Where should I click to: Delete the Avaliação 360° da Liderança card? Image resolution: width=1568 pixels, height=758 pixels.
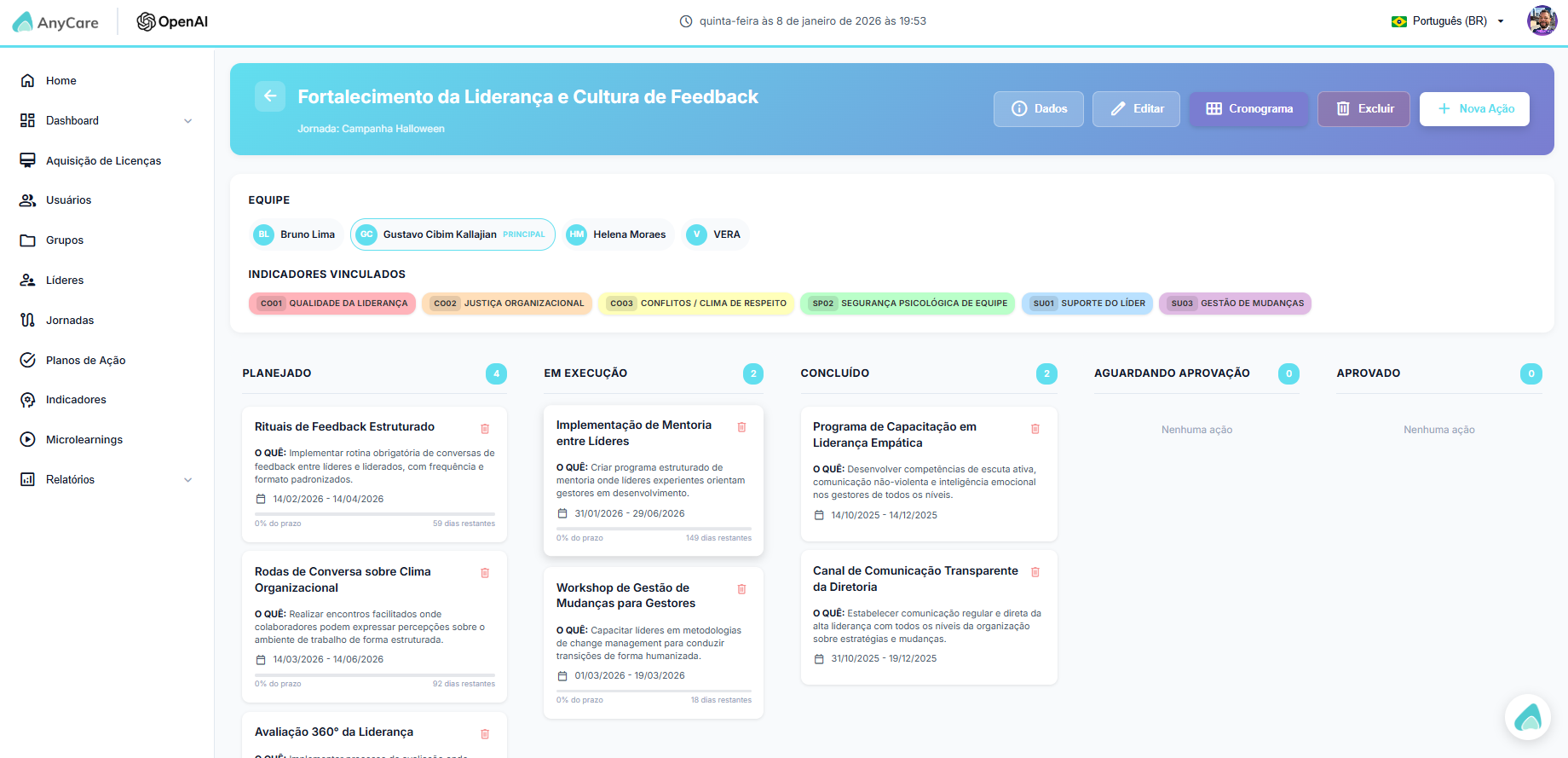point(485,734)
